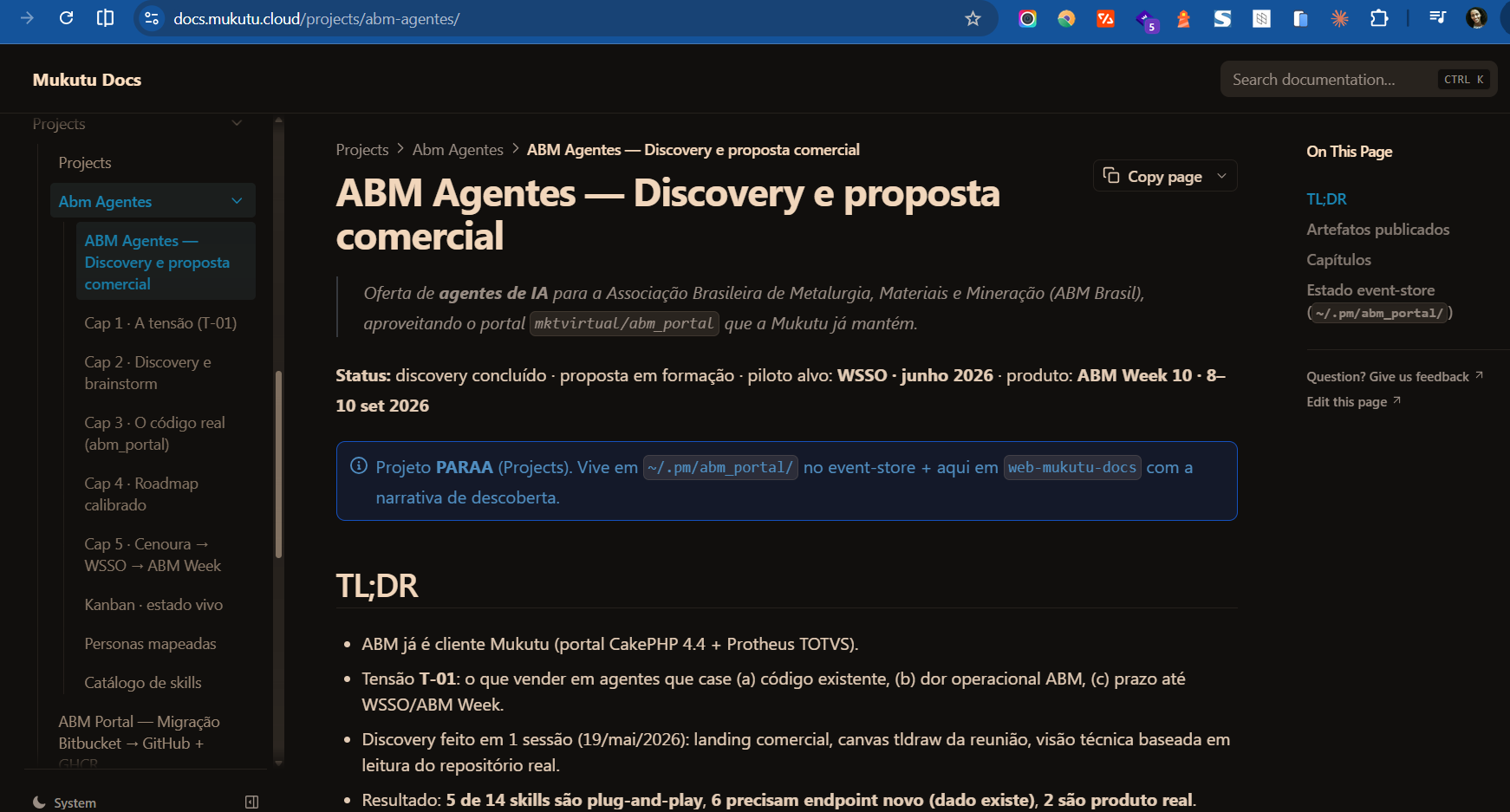
Task: Click the sidebar vertical scrollbar thumb
Action: tap(278, 464)
